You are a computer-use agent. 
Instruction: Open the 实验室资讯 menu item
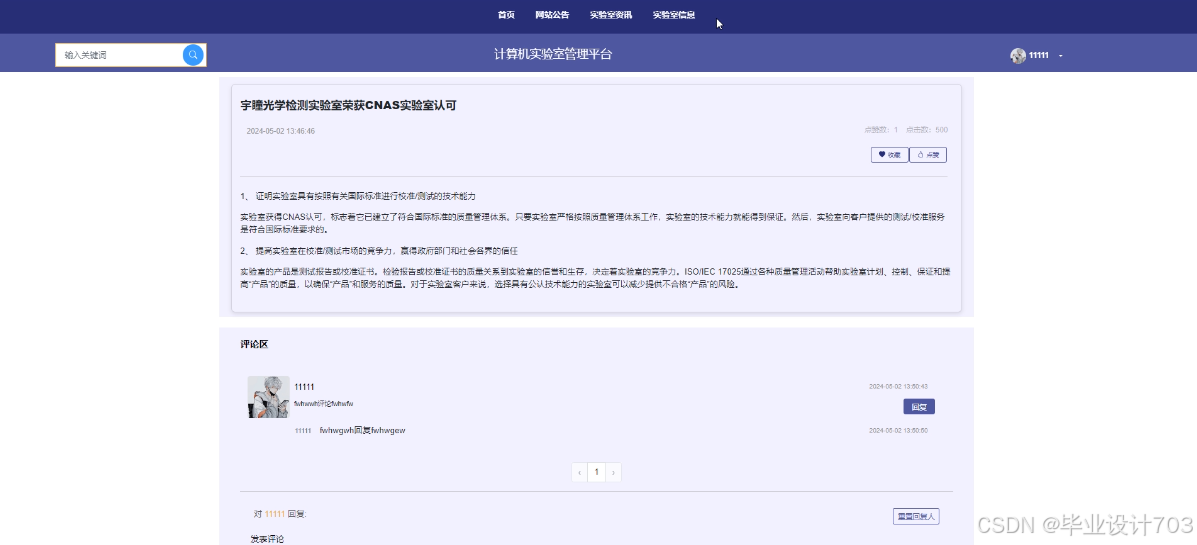pos(611,15)
